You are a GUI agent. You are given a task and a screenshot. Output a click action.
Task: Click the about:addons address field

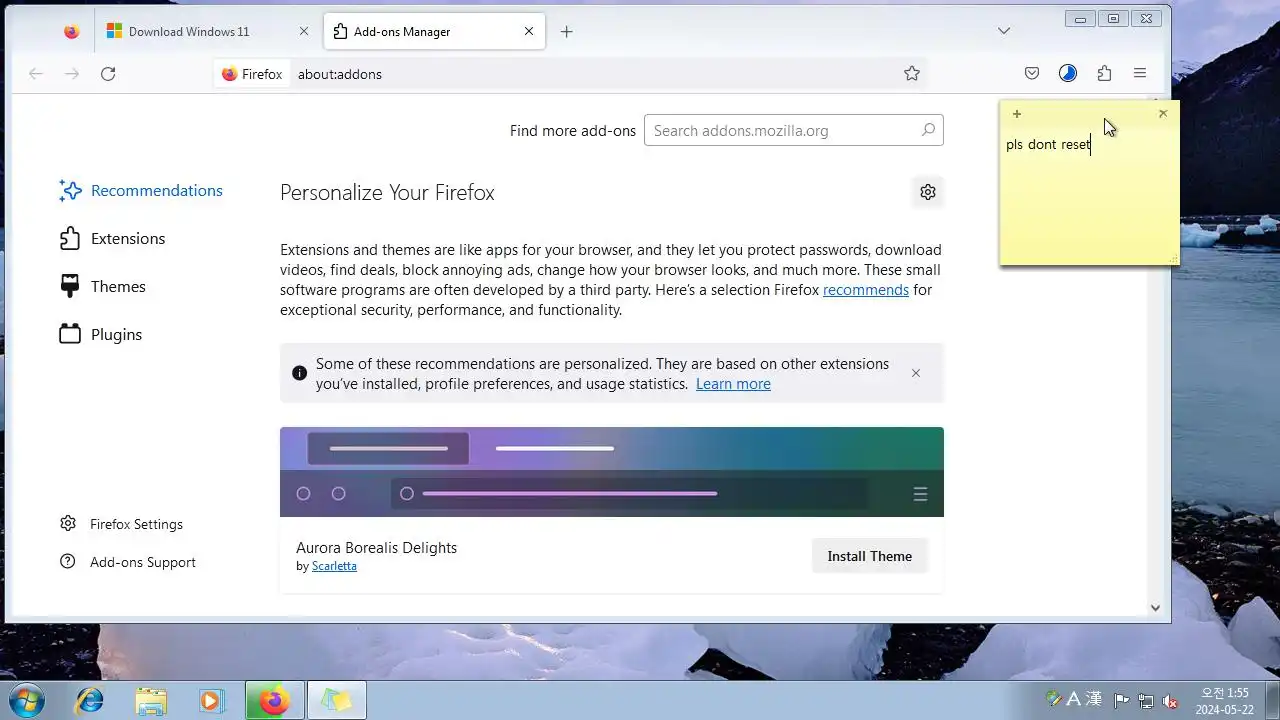pyautogui.click(x=595, y=74)
